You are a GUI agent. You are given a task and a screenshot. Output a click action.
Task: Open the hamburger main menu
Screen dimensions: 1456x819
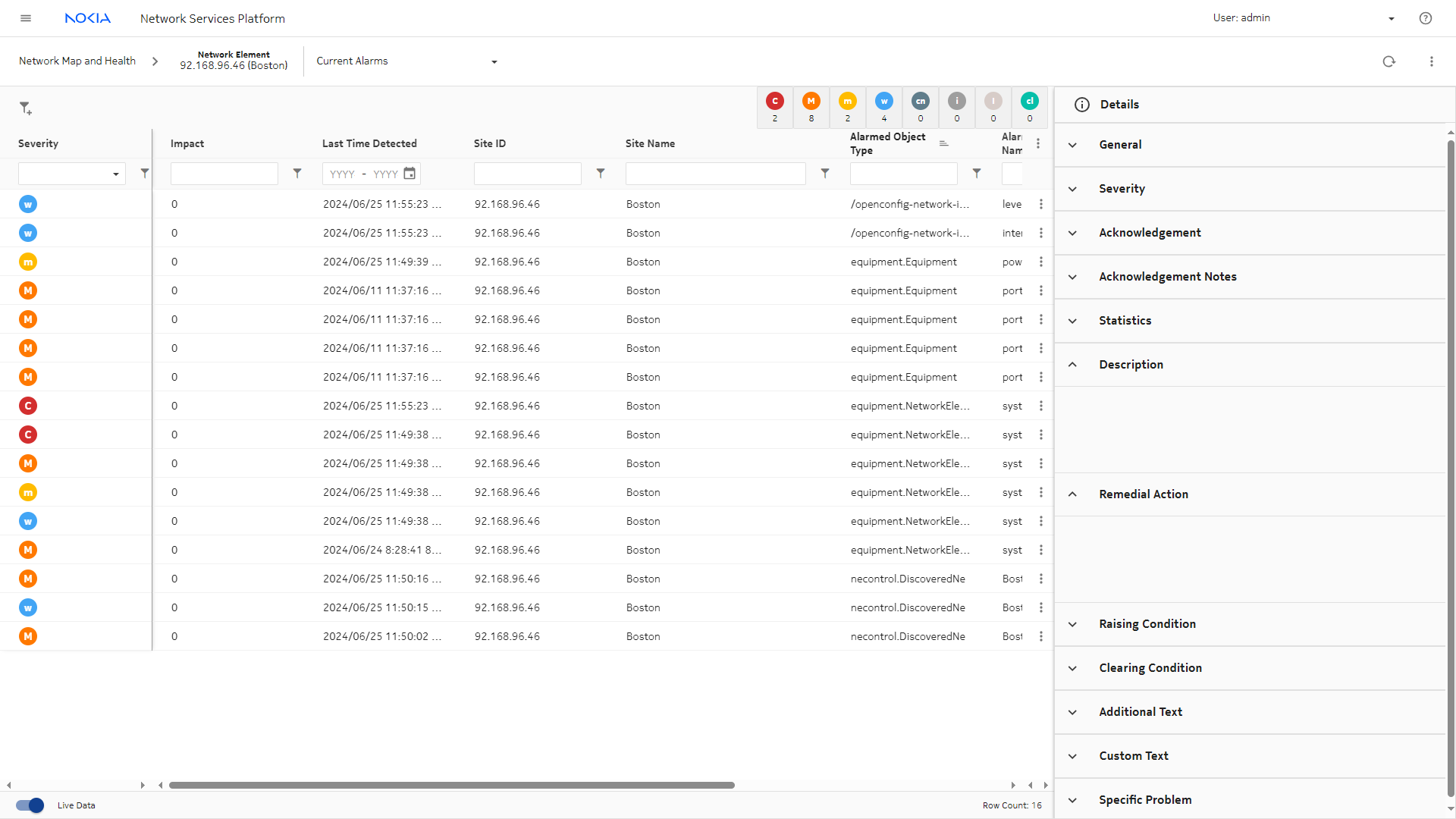26,18
